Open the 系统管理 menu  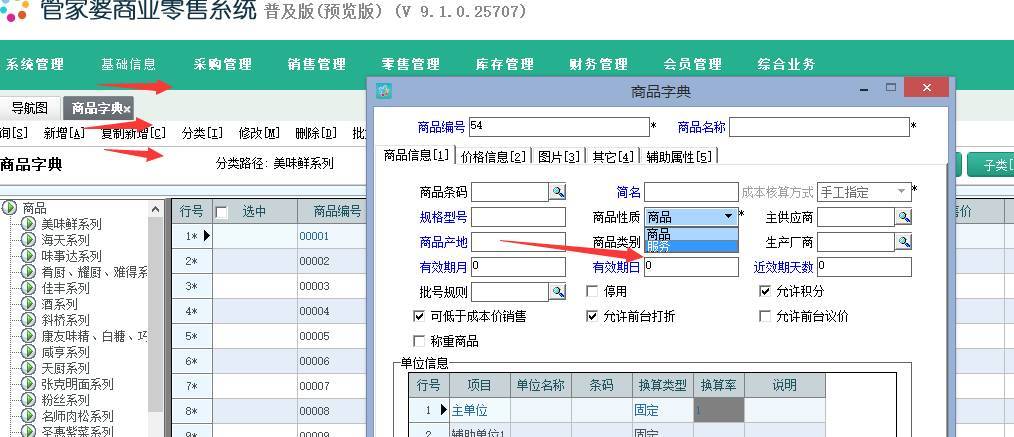click(x=35, y=65)
